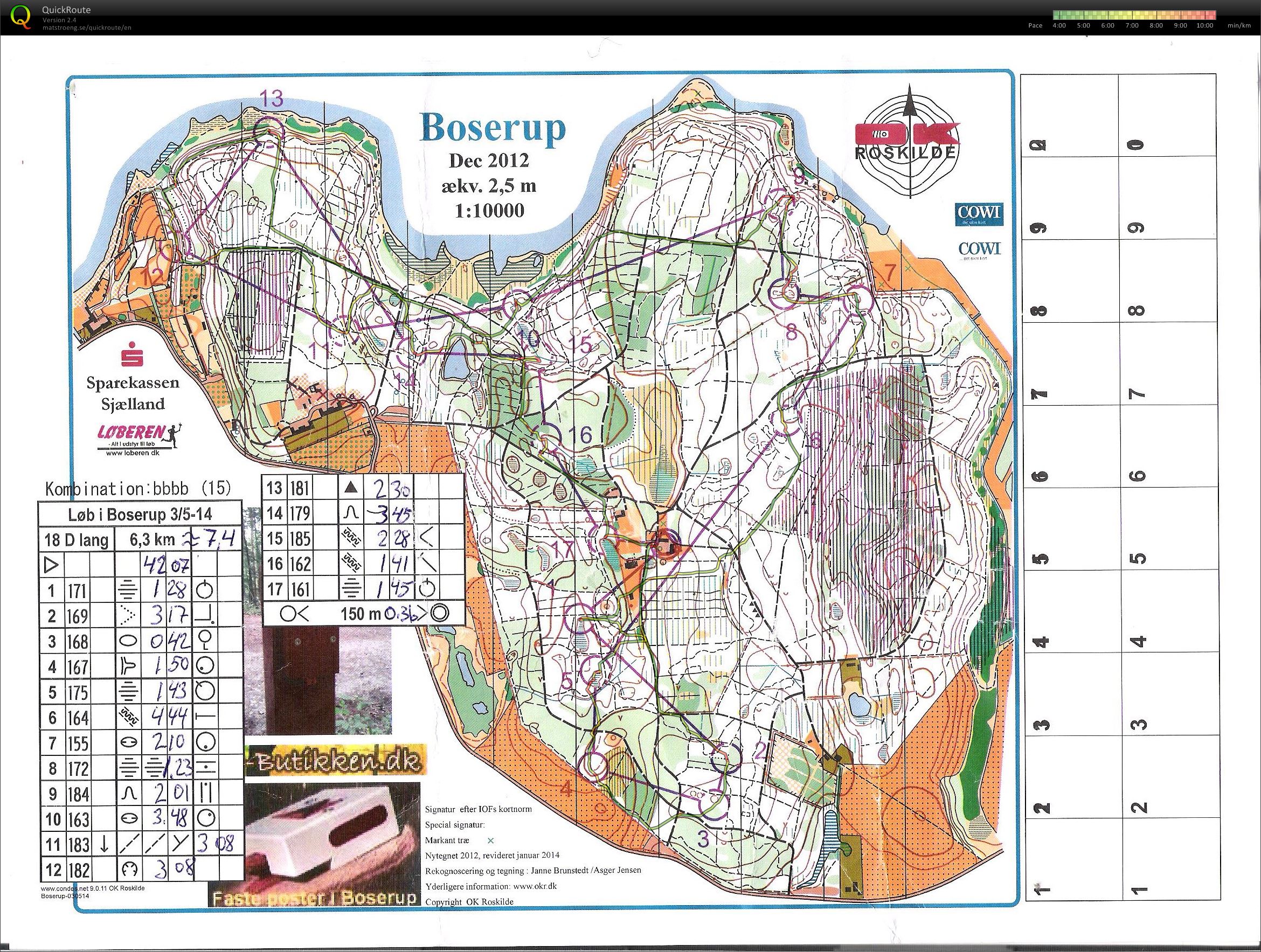Screen dimensions: 1261x952
Task: Click Nytegnet 2012, revideret januar 2014 text
Action: [492, 854]
